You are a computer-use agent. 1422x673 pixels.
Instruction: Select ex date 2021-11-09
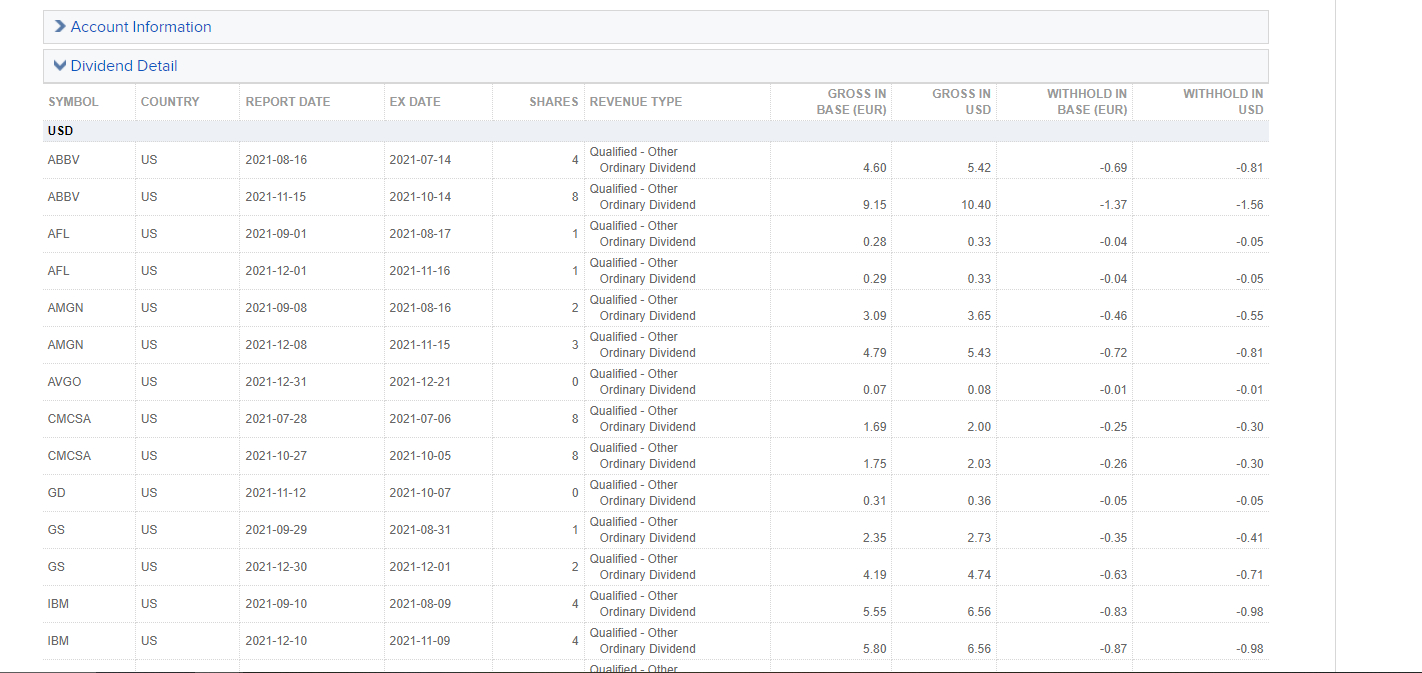click(x=420, y=641)
